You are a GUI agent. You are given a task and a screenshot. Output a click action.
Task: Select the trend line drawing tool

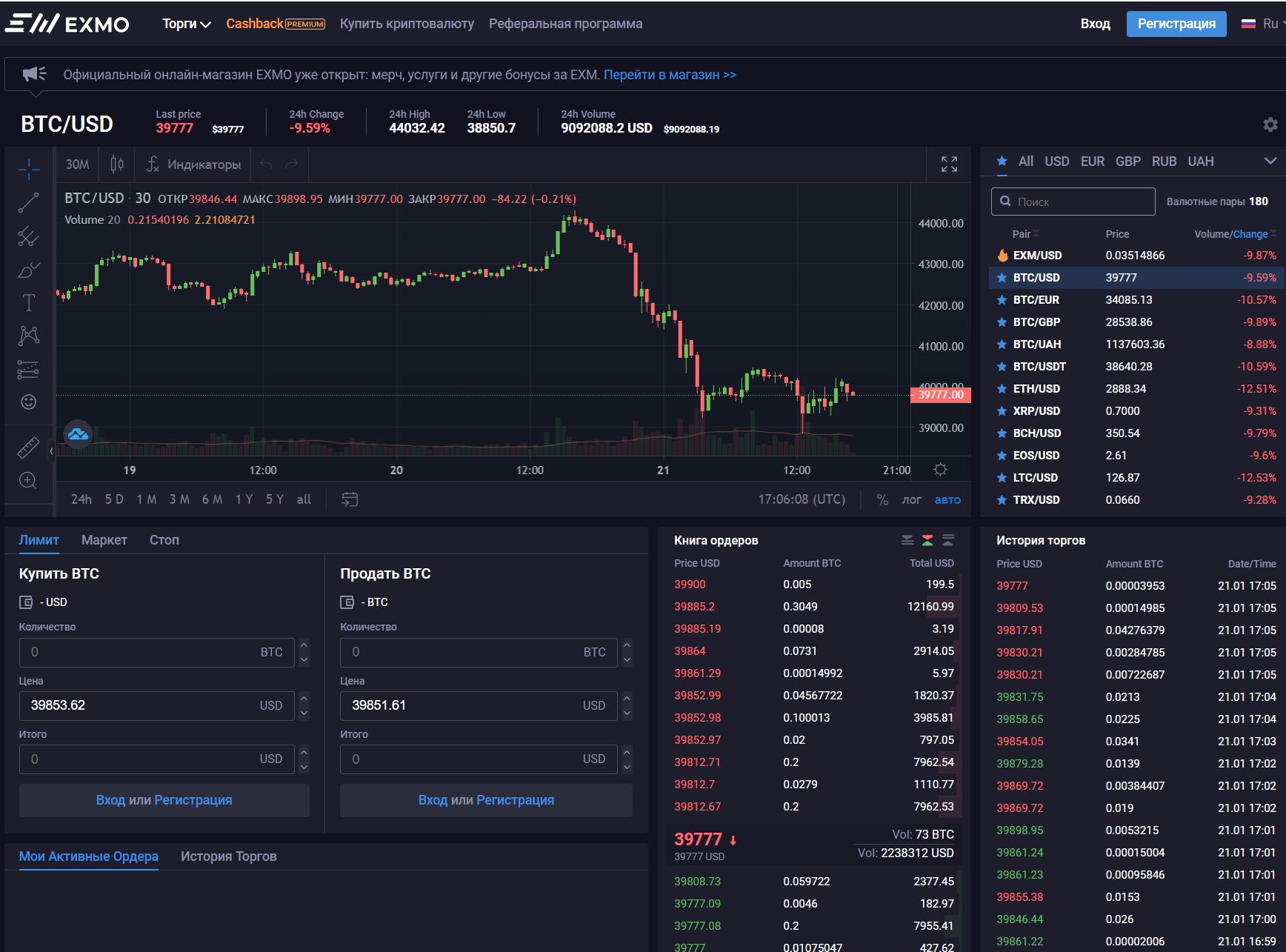click(x=29, y=202)
